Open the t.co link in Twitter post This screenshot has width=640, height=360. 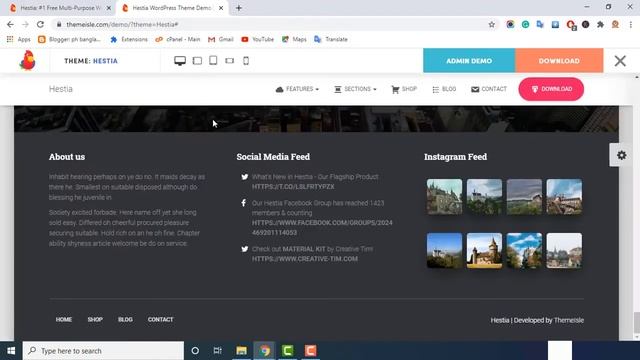point(293,187)
